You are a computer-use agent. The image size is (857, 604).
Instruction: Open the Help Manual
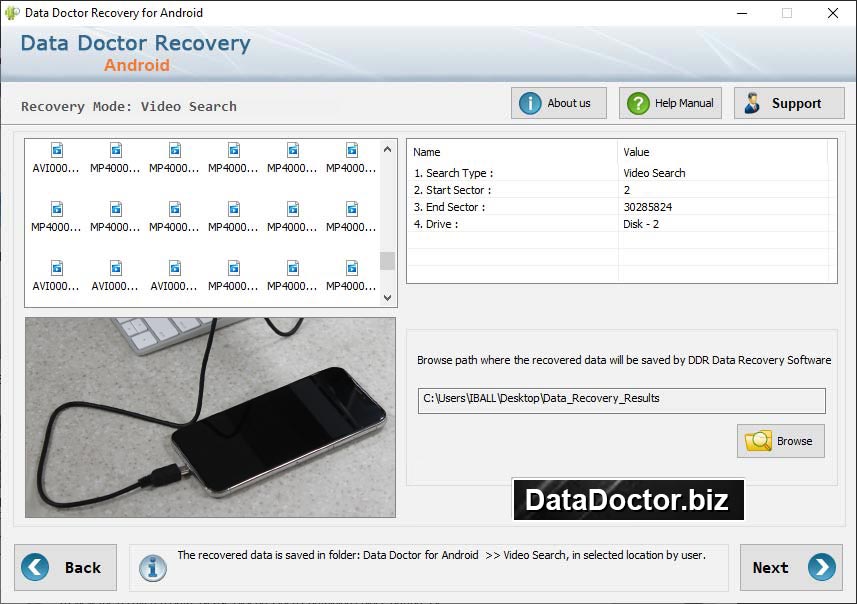point(668,102)
